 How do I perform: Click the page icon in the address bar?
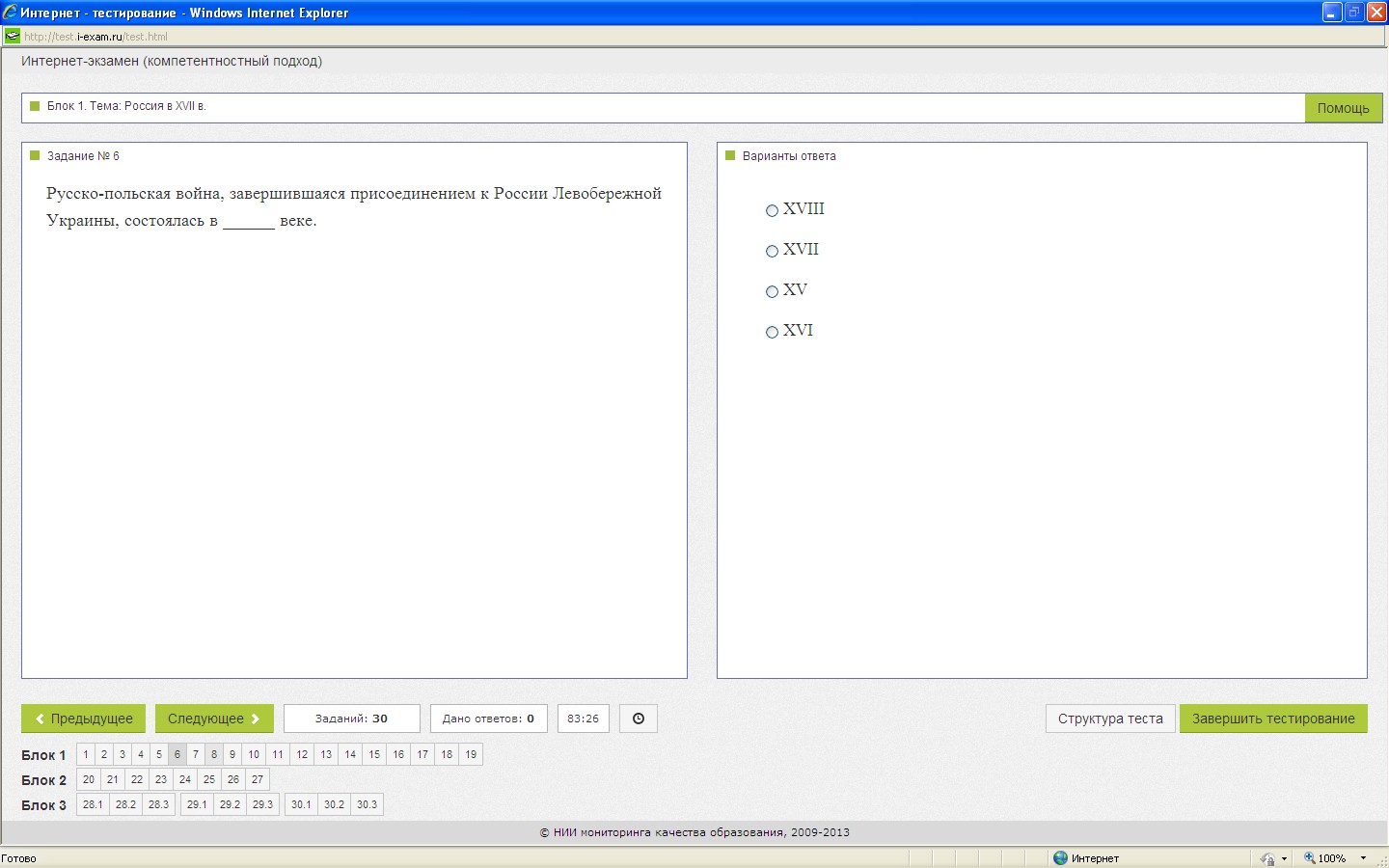pyautogui.click(x=12, y=36)
